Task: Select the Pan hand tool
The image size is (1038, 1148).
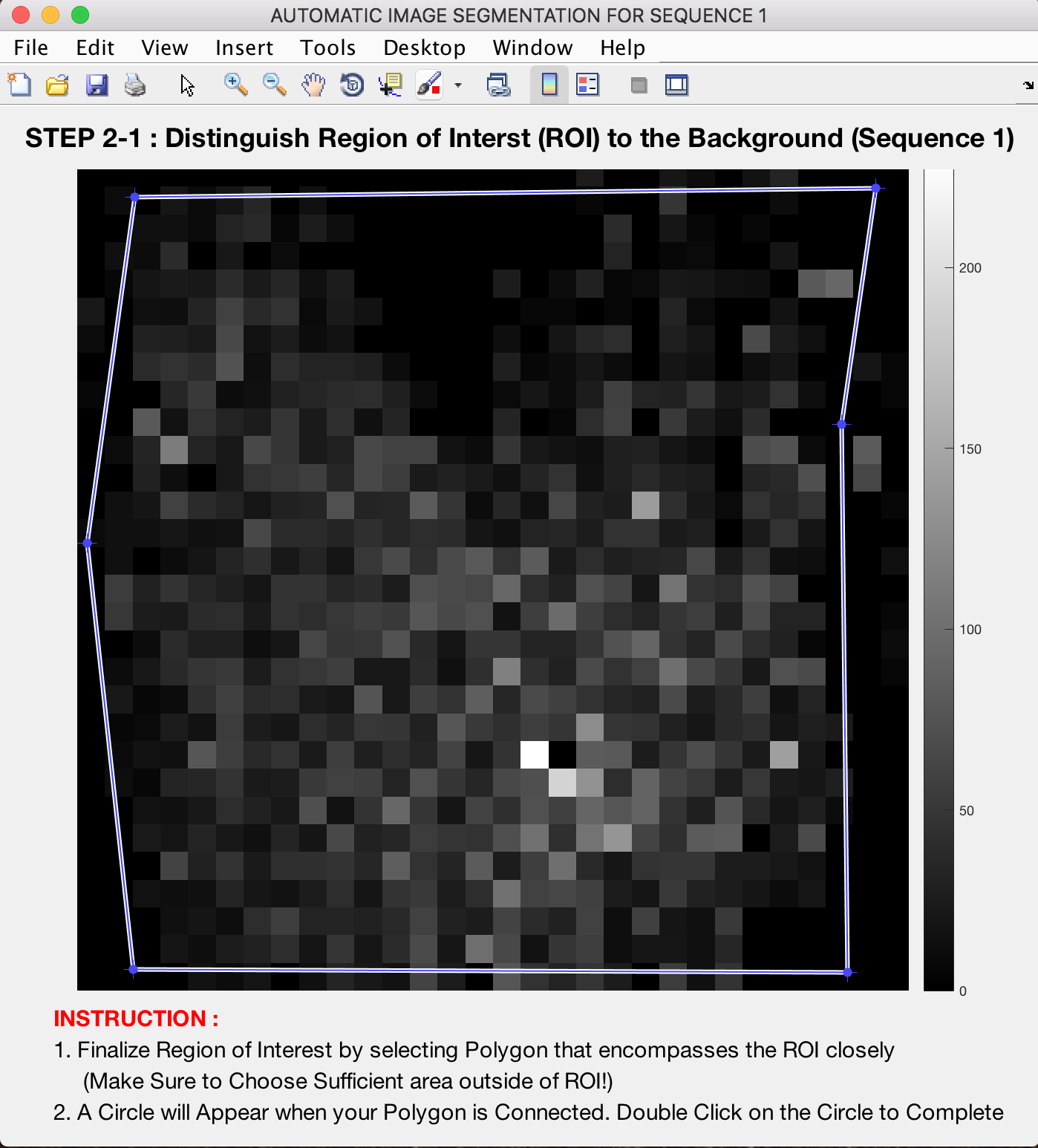Action: pos(313,85)
